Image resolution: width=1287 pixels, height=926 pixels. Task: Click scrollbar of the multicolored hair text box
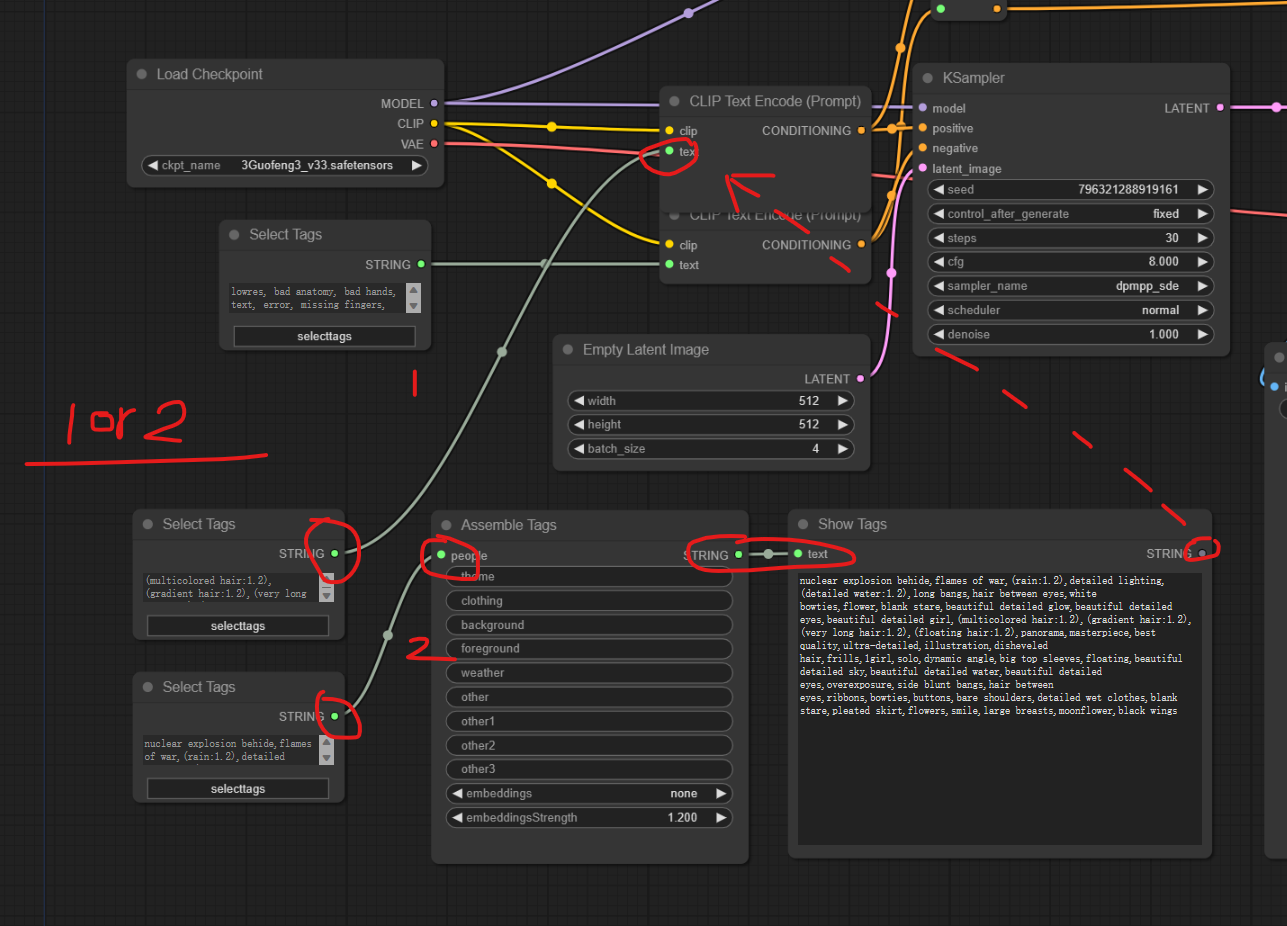tap(327, 587)
